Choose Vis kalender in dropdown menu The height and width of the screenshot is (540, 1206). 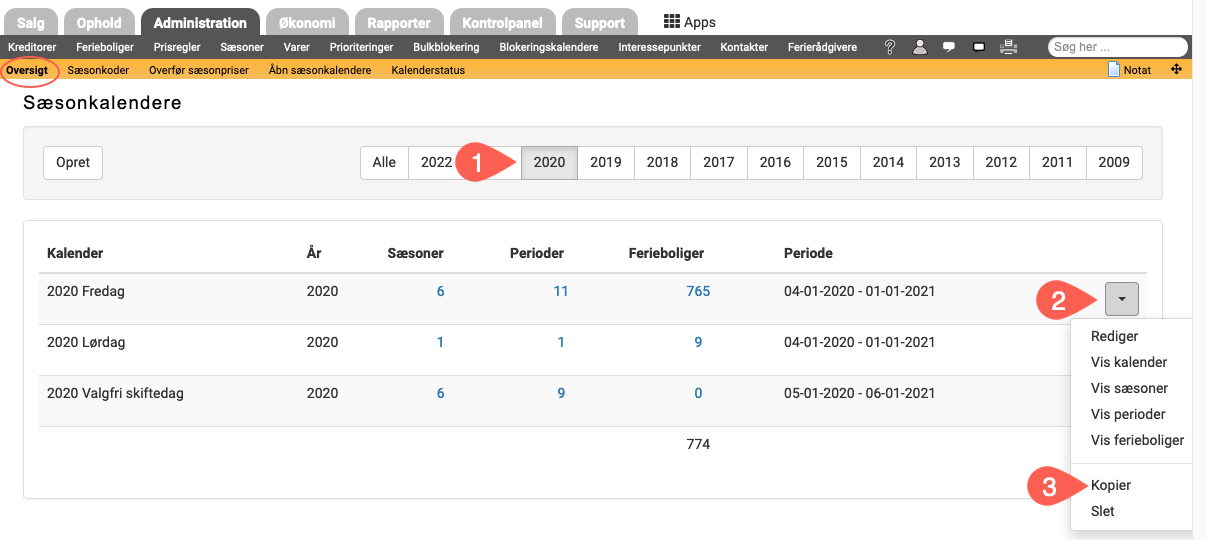[1129, 362]
